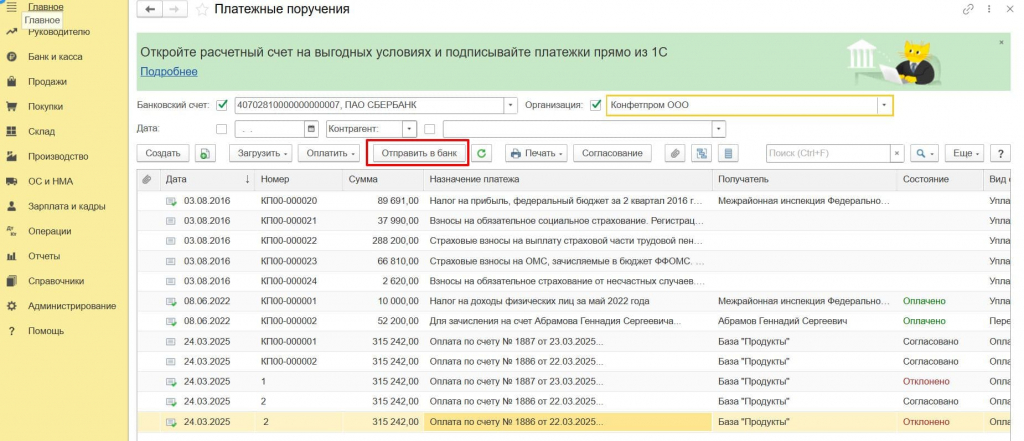Open the Контрагент filter type dropdown
The image size is (1024, 441).
point(409,129)
